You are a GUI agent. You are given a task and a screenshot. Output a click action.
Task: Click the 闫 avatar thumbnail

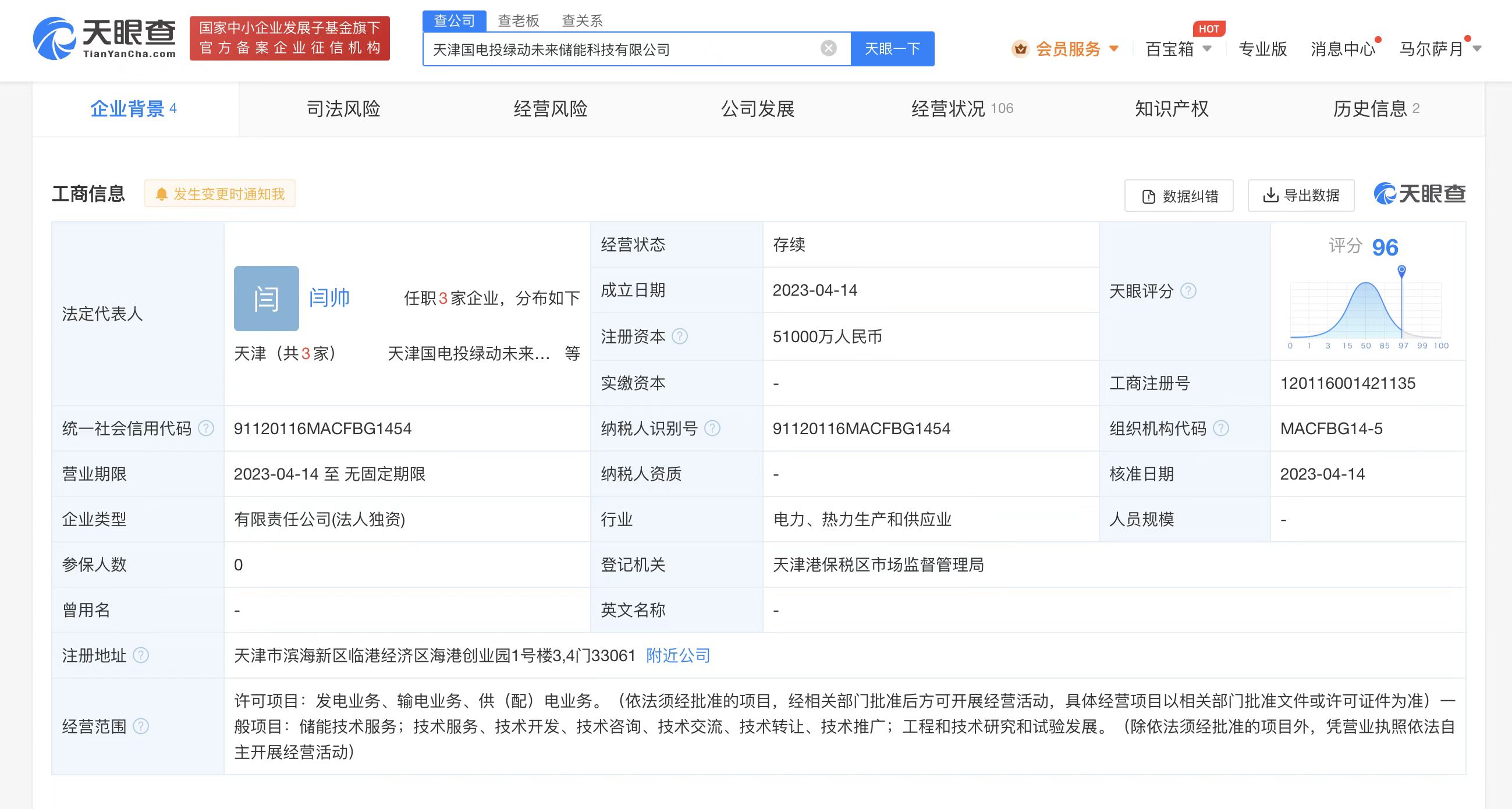pyautogui.click(x=267, y=298)
